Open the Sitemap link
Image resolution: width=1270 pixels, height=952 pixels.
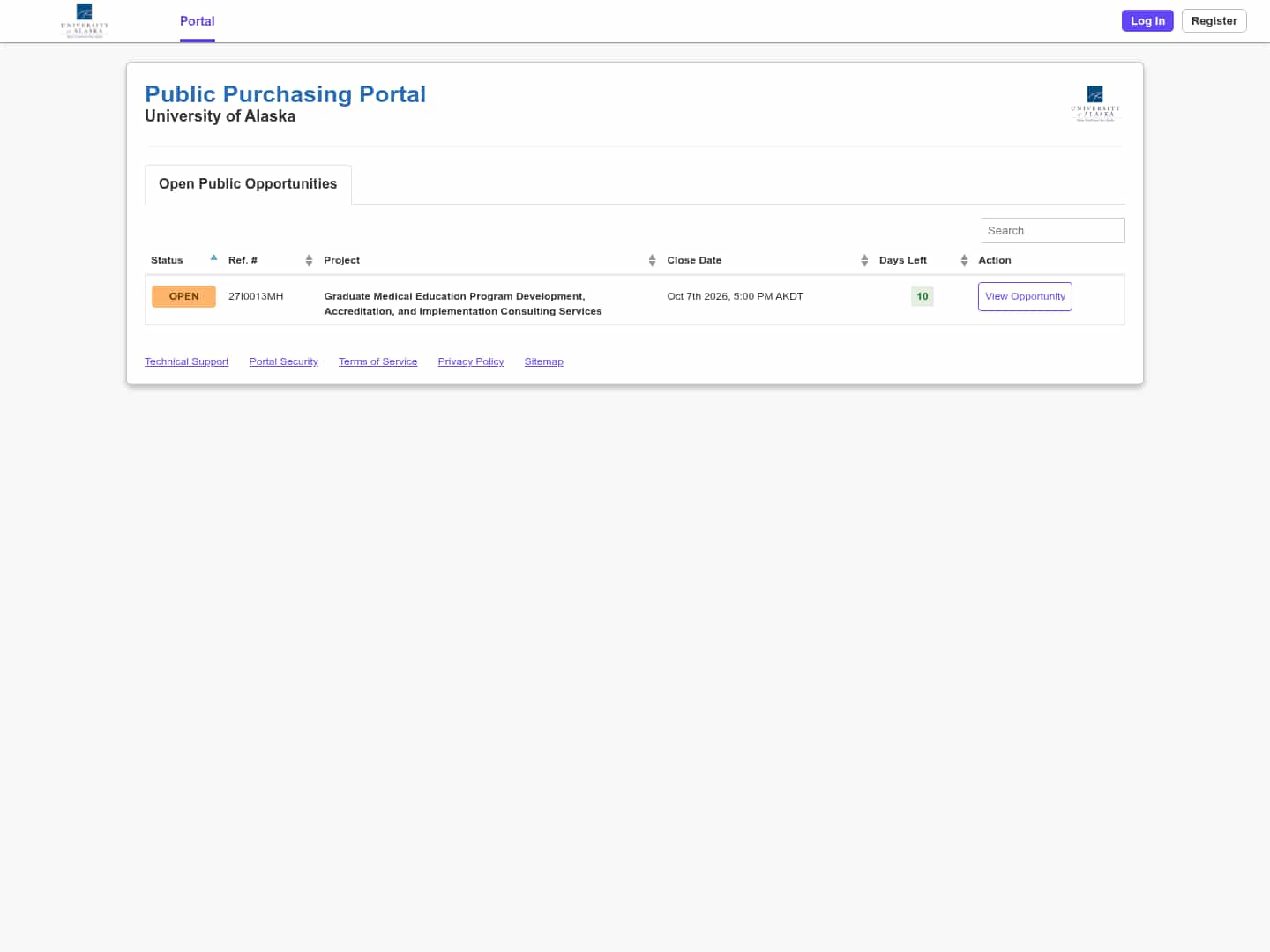click(x=543, y=361)
